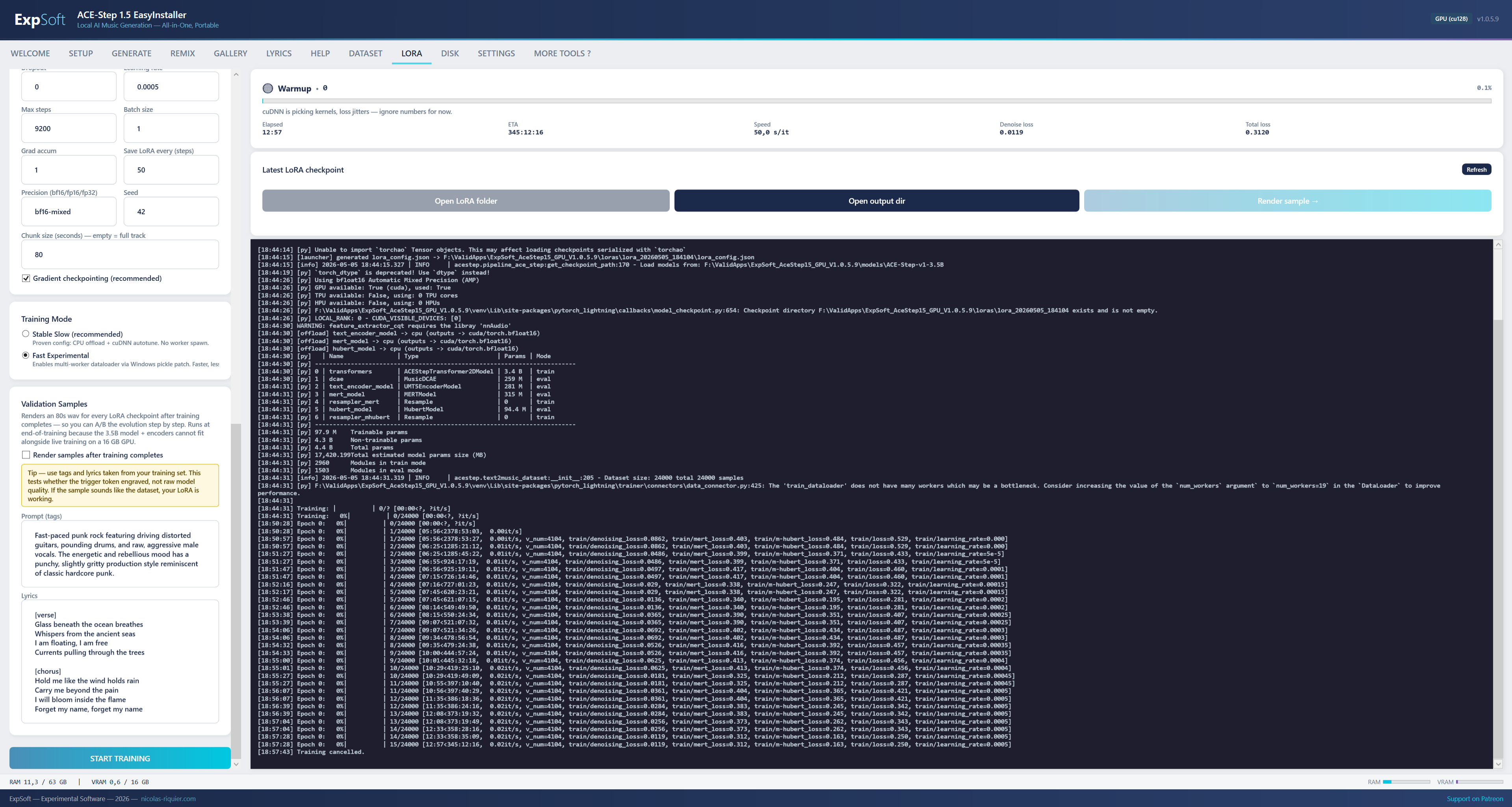Open Support on Patreon link

(1475, 799)
